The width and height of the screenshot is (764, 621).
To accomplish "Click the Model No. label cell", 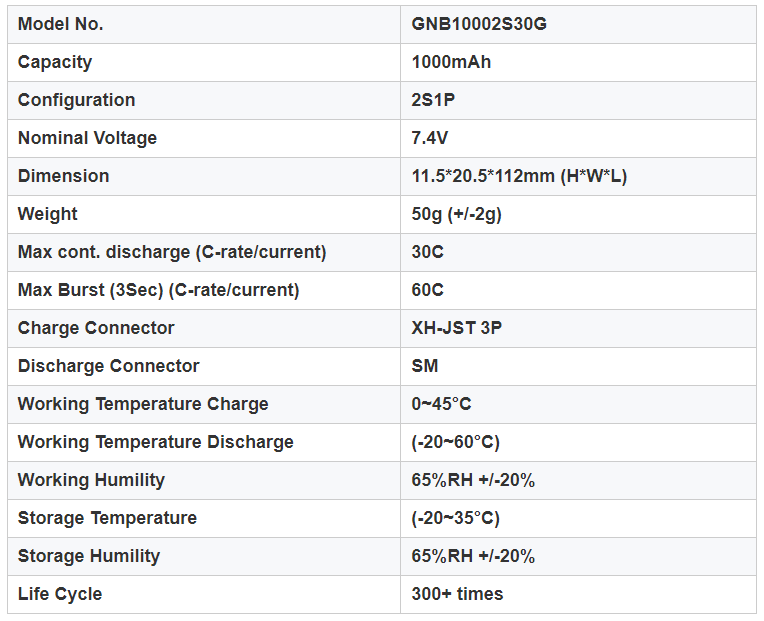I will pyautogui.click(x=61, y=24).
